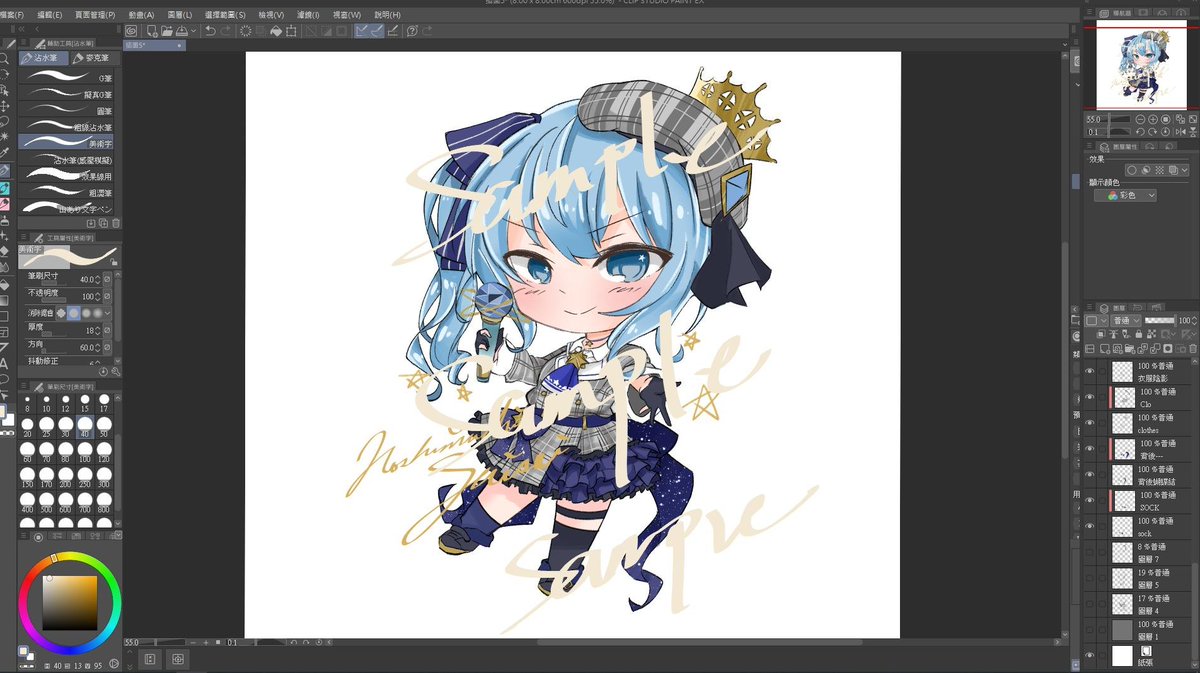Show the 圖層 5 layer

click(x=1090, y=578)
